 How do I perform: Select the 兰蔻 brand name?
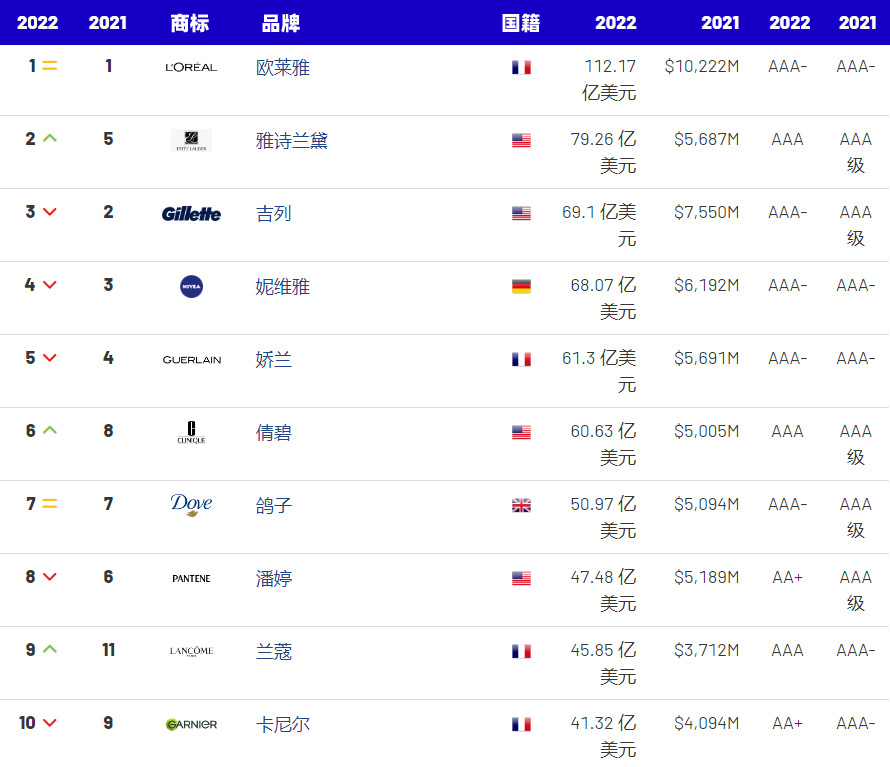[x=274, y=652]
